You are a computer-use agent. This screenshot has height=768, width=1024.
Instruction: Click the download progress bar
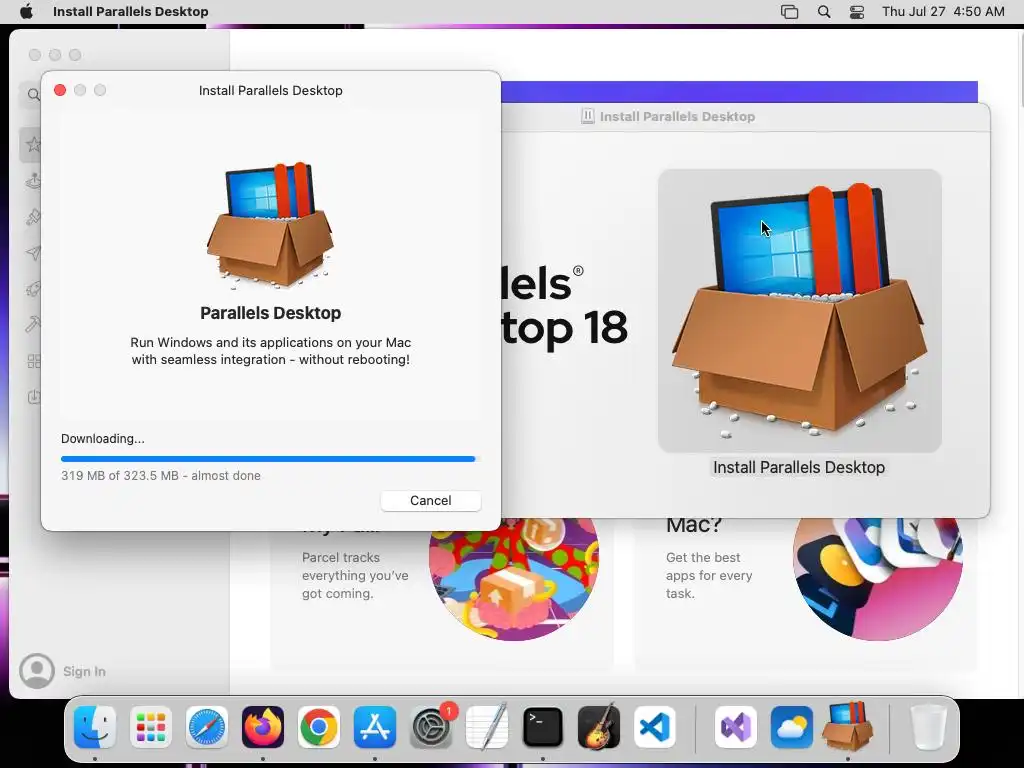pyautogui.click(x=270, y=459)
